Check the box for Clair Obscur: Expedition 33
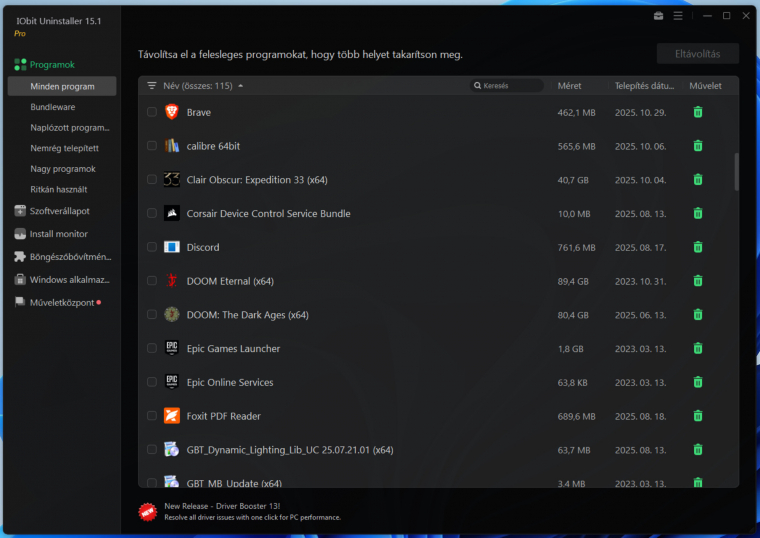This screenshot has width=760, height=538. point(152,180)
